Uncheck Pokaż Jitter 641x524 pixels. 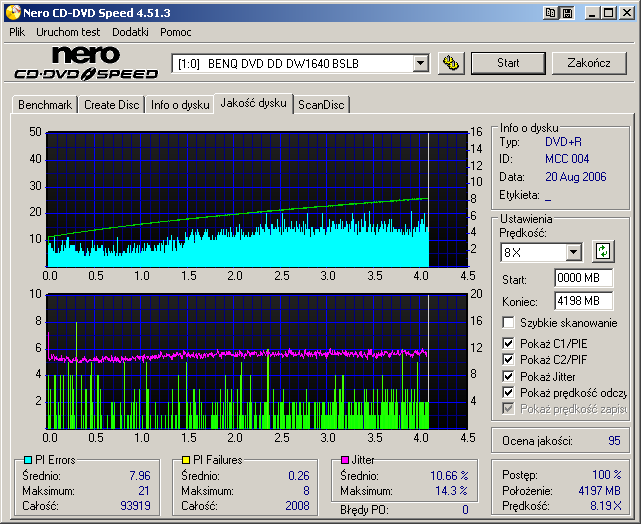tap(508, 376)
